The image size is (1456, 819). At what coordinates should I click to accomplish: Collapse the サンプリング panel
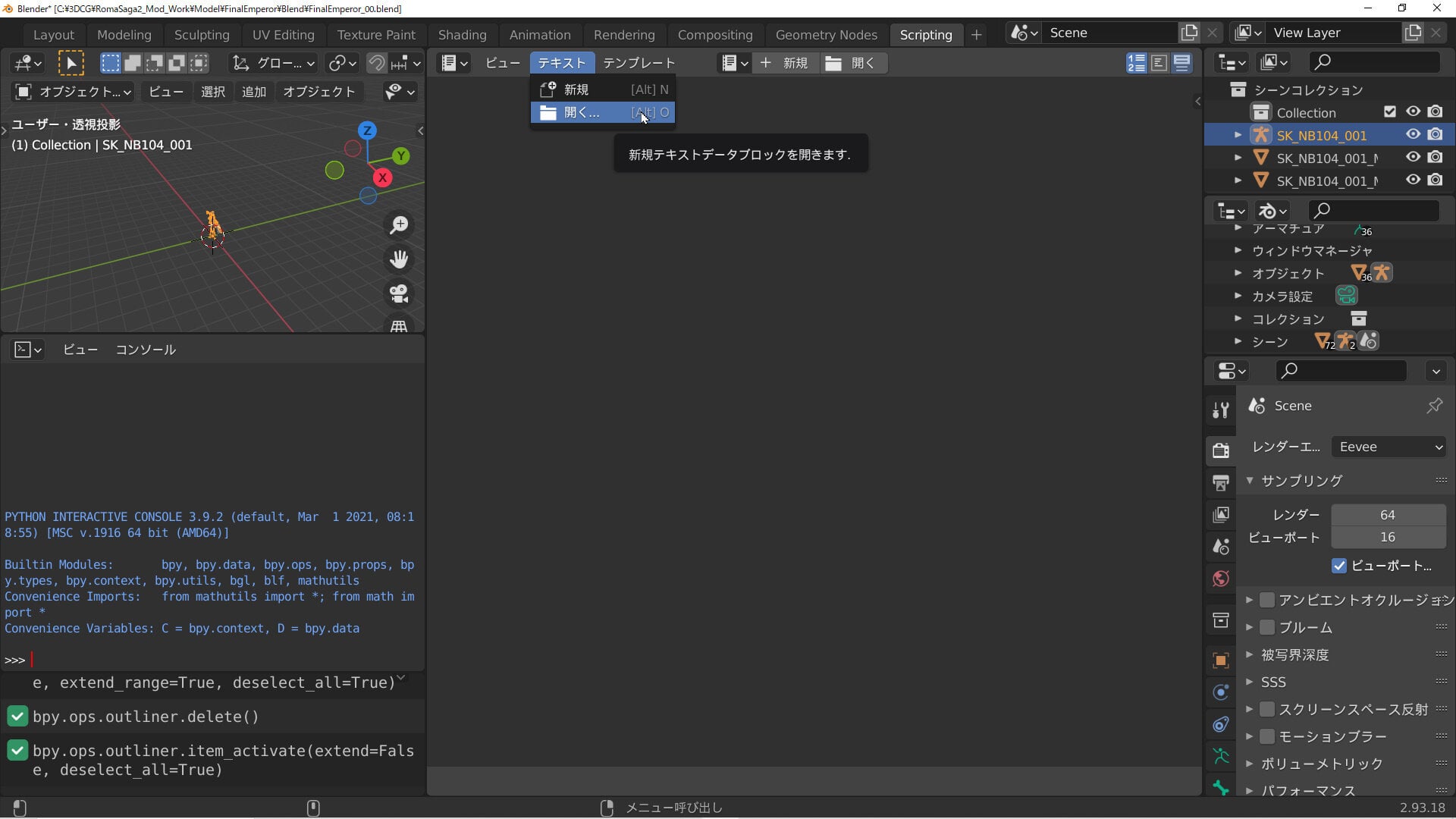[1249, 480]
